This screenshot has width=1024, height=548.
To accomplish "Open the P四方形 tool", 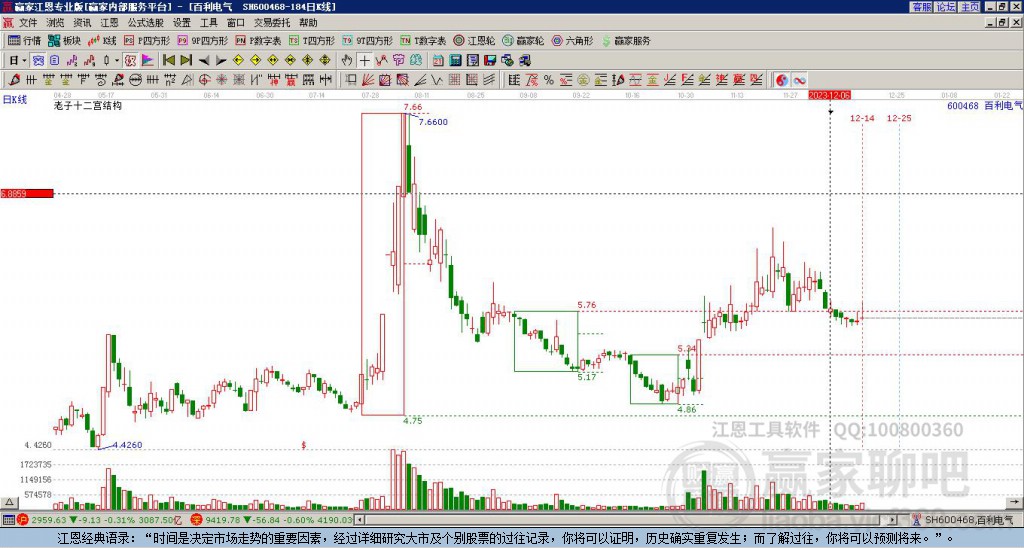I will (147, 40).
